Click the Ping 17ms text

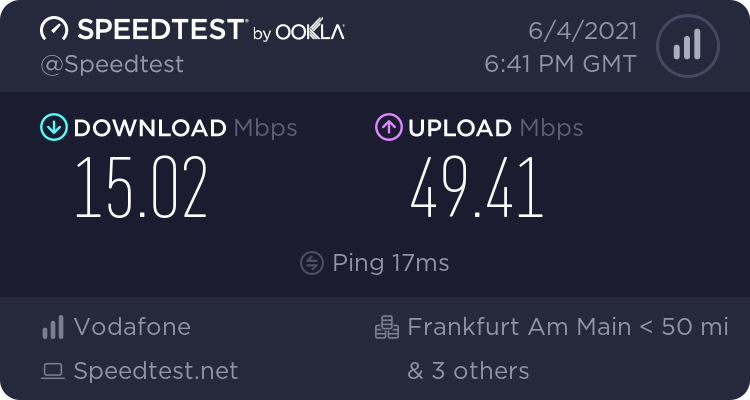391,263
